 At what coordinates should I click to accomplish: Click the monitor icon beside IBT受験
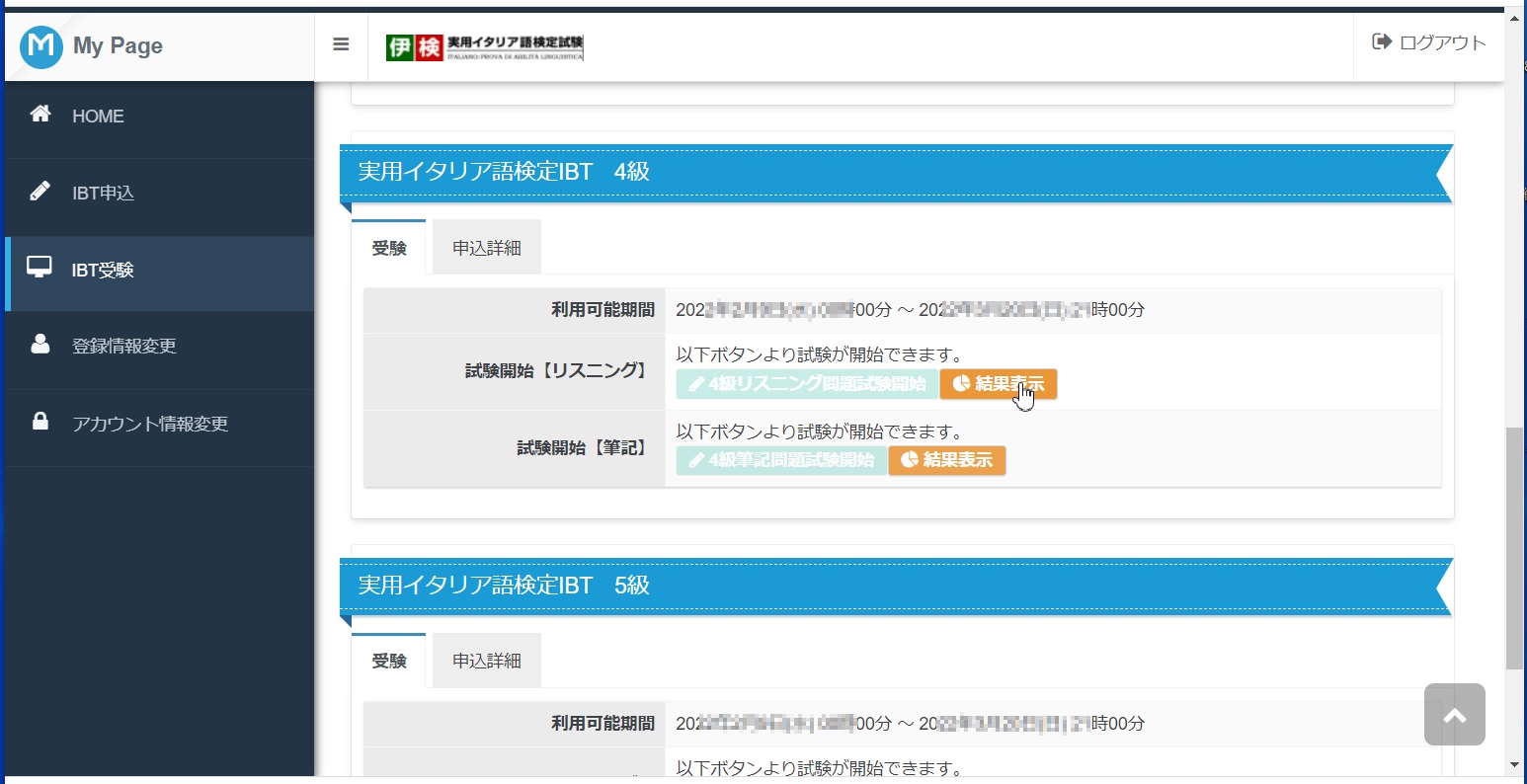pos(40,268)
